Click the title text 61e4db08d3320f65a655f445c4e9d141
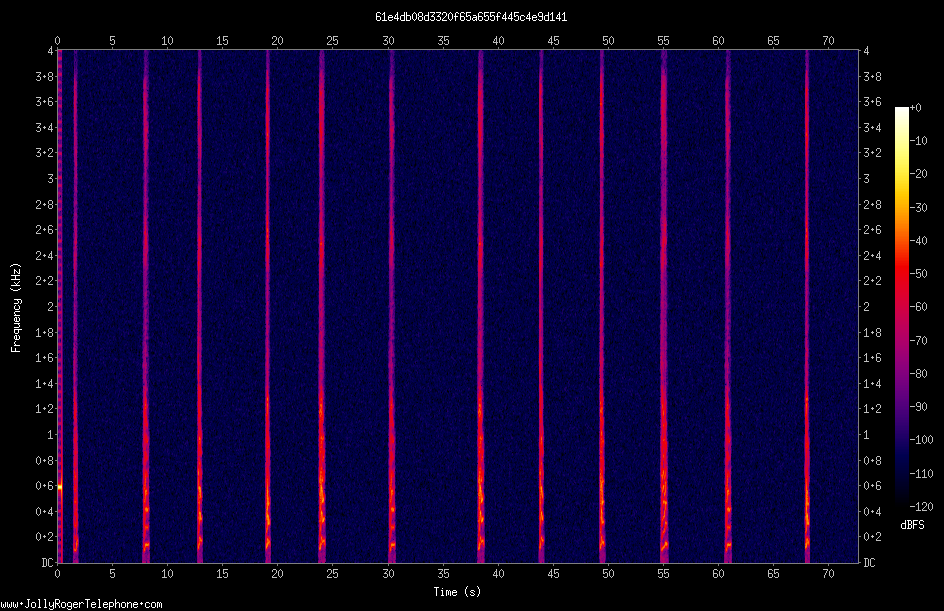 (x=471, y=17)
